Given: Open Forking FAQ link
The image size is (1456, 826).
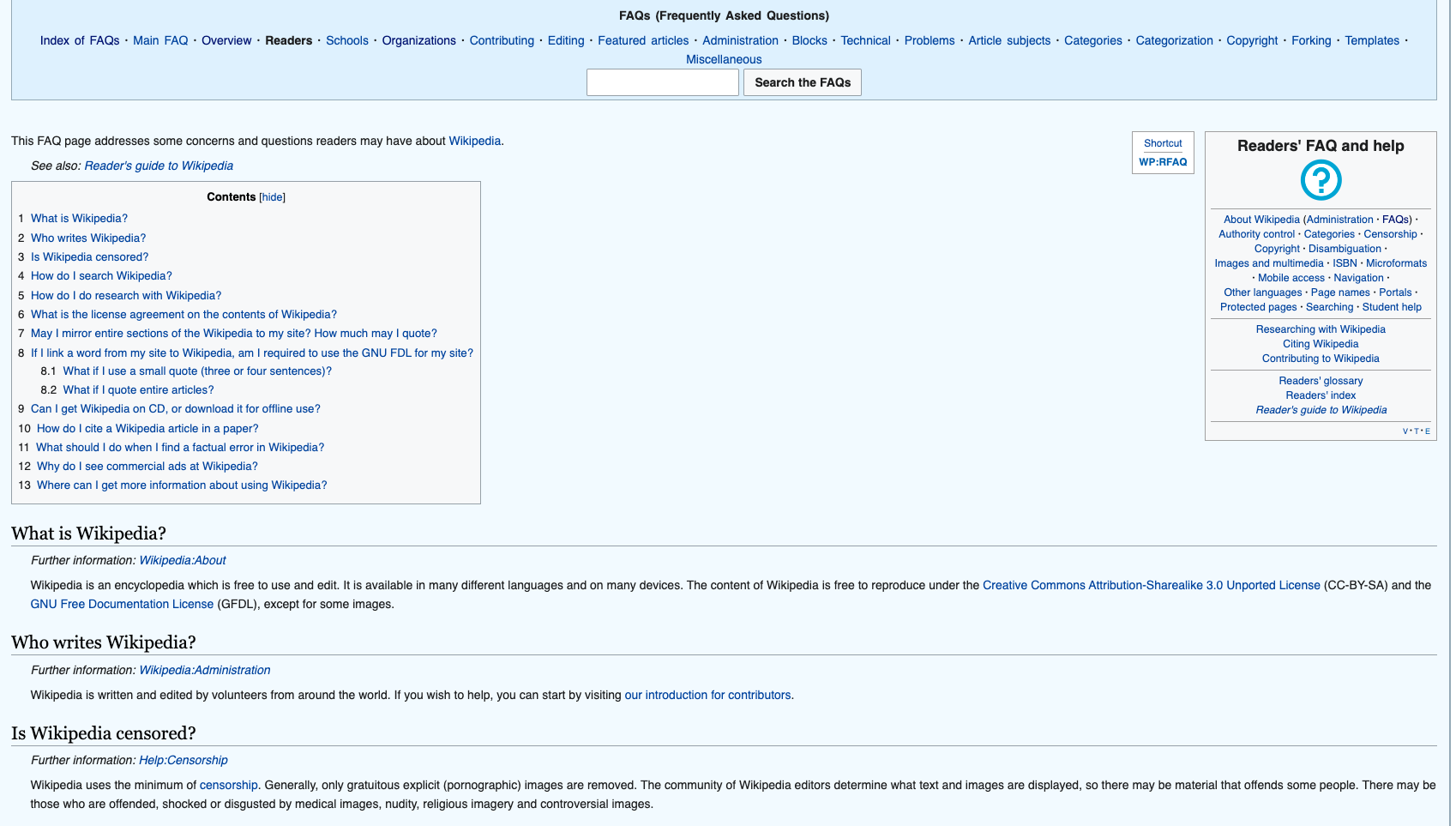Looking at the screenshot, I should point(1311,40).
